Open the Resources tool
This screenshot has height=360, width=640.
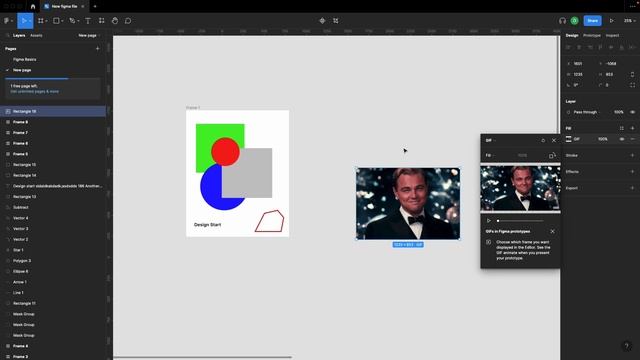[102, 21]
